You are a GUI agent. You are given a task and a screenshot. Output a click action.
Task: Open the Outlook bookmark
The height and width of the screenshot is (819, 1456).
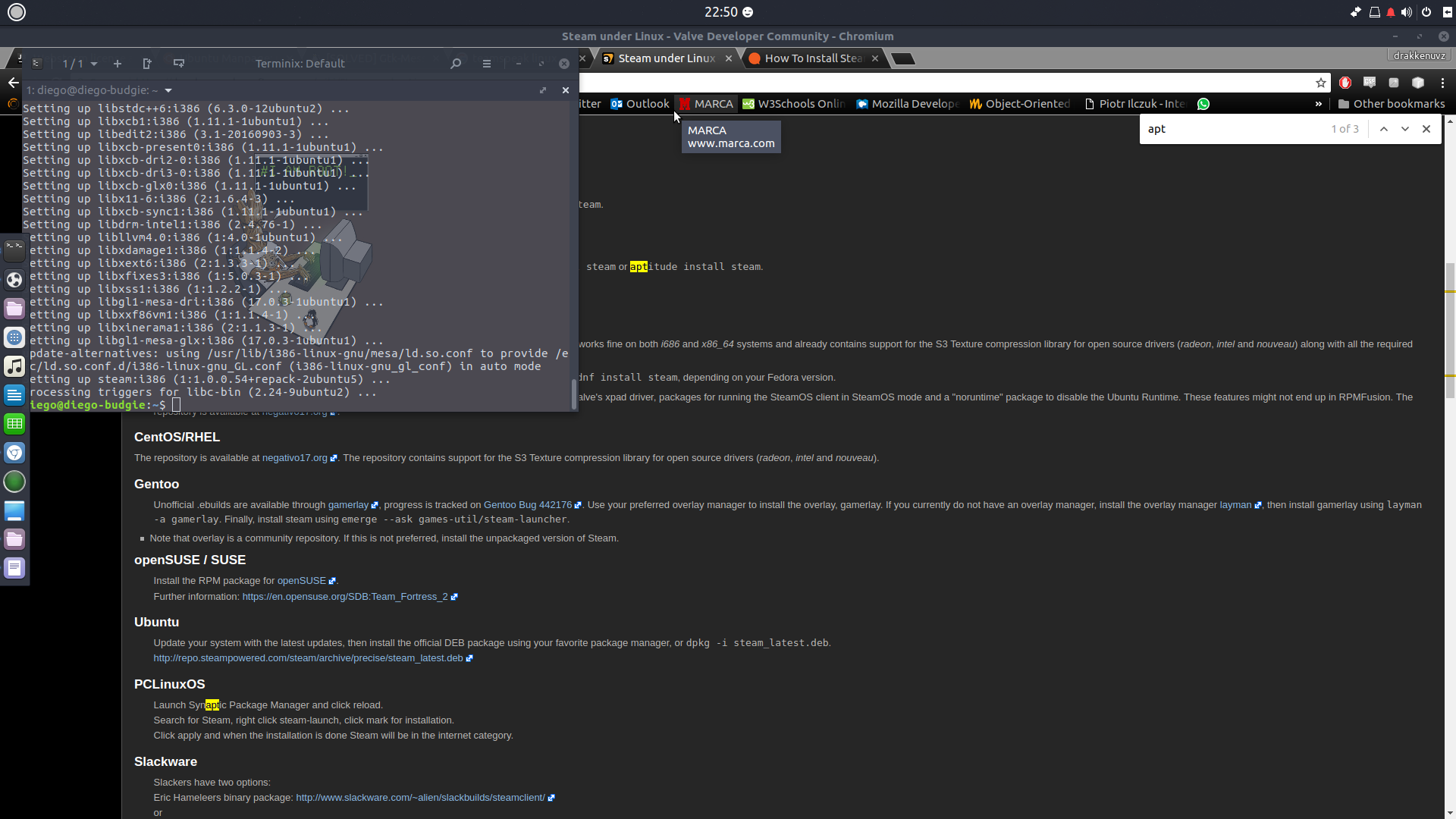click(x=640, y=104)
